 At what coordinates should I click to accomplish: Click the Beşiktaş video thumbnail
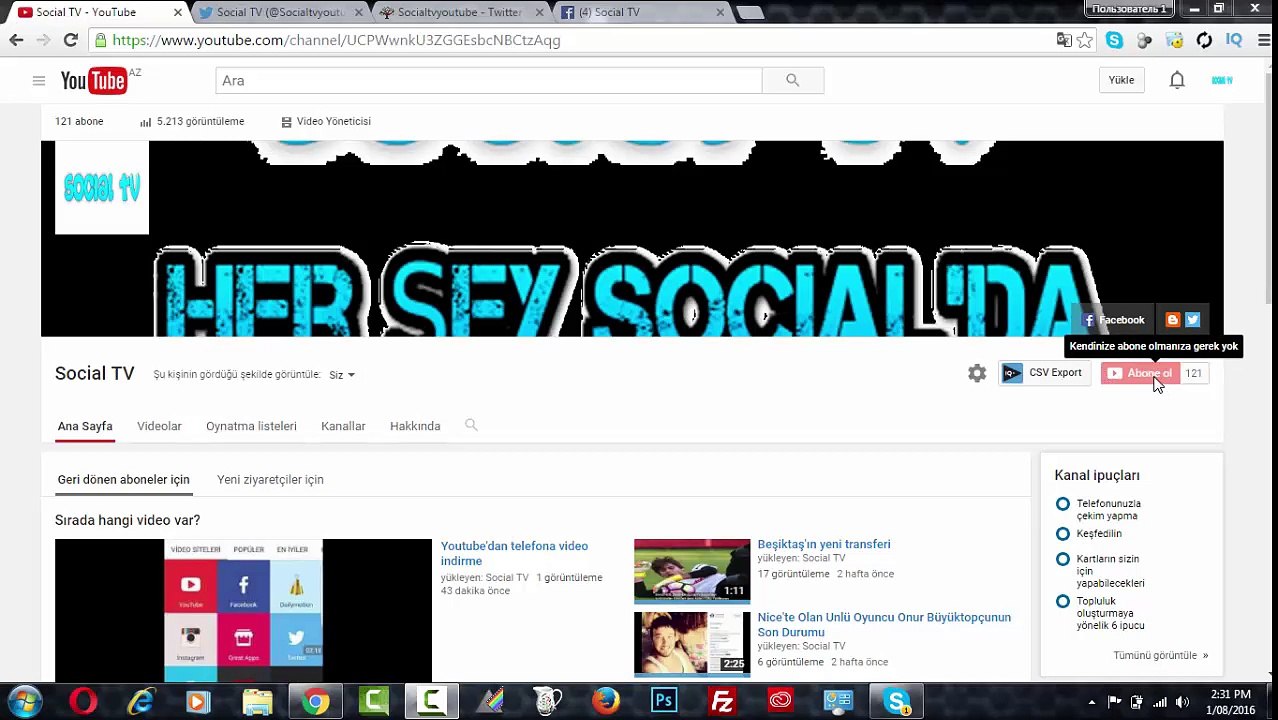[x=692, y=571]
